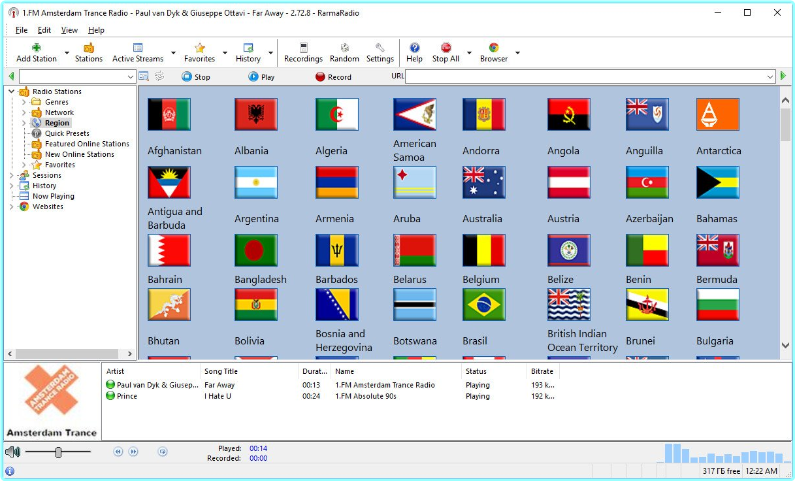Open the History dropdown arrow
795x481 pixels.
coord(270,53)
